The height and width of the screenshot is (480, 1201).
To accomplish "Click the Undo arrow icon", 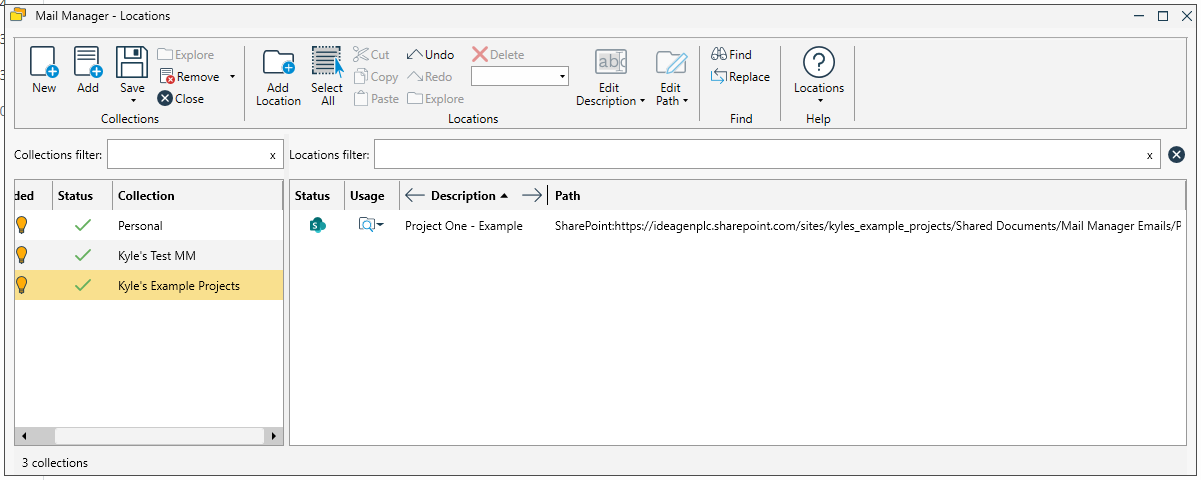I will [x=414, y=55].
